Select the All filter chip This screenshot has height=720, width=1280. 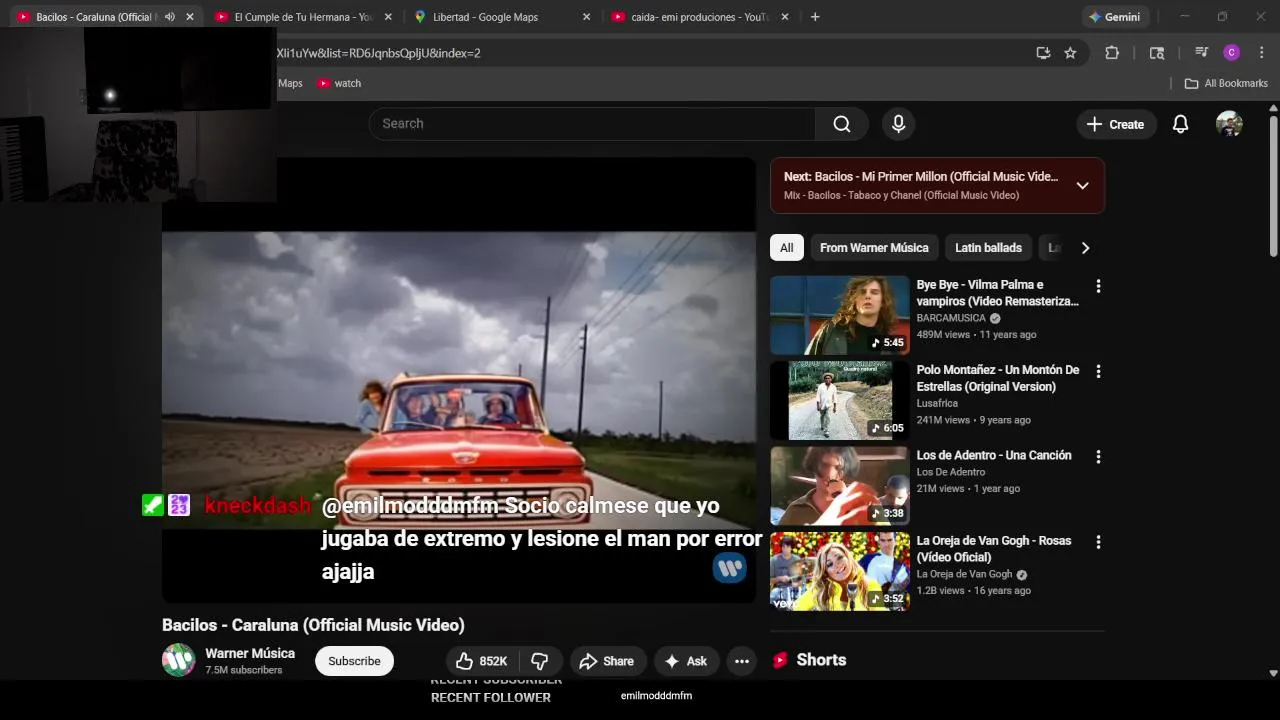(787, 248)
